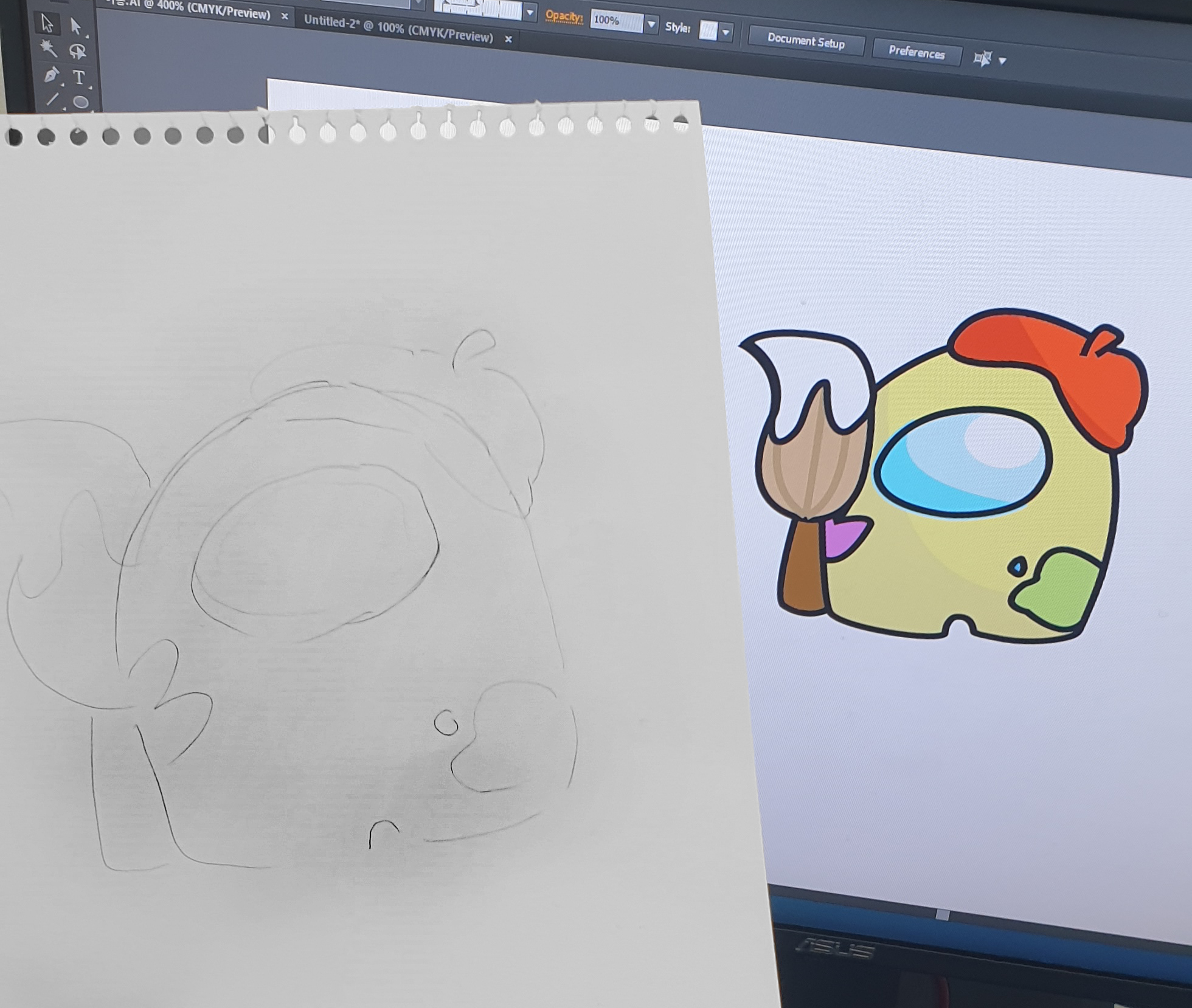Image resolution: width=1192 pixels, height=1008 pixels.
Task: Close the Untitled-2 document tab
Action: coord(508,40)
